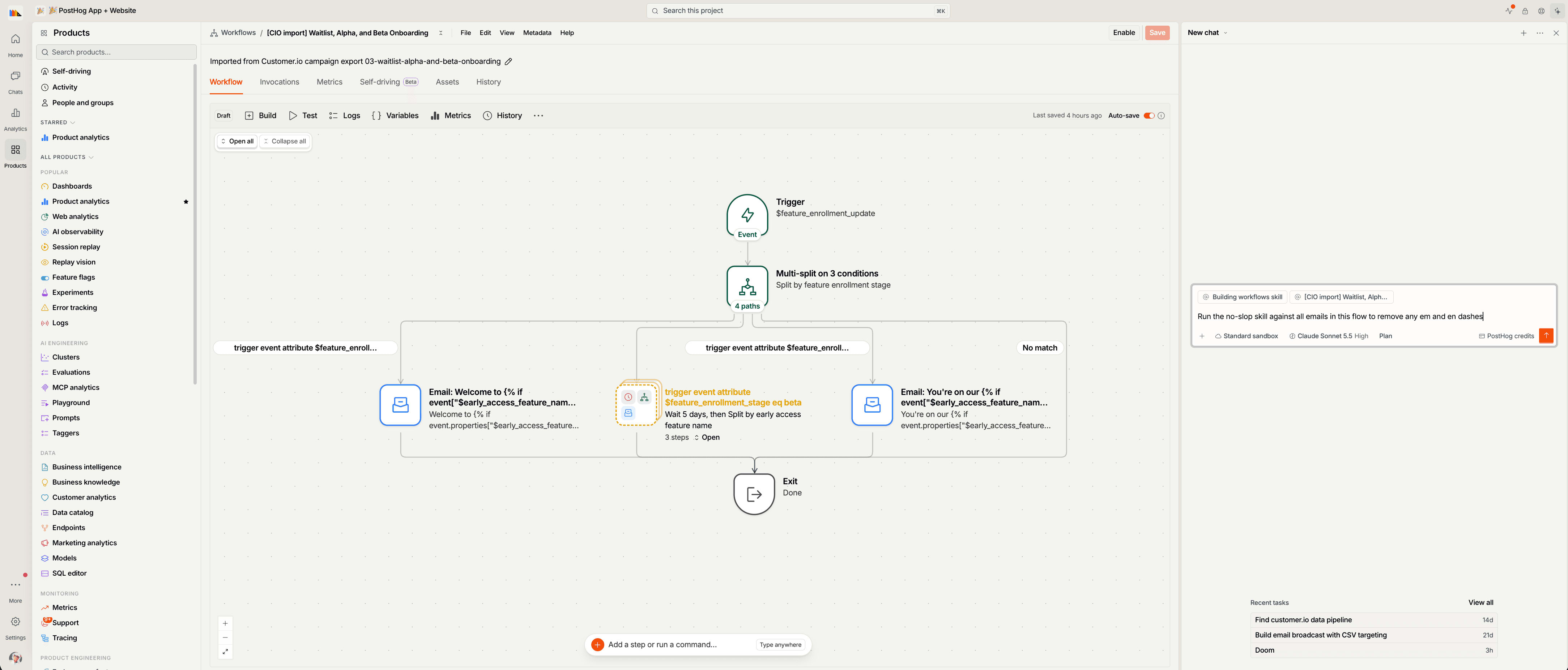Click the Auto-save info icon

click(x=1161, y=116)
